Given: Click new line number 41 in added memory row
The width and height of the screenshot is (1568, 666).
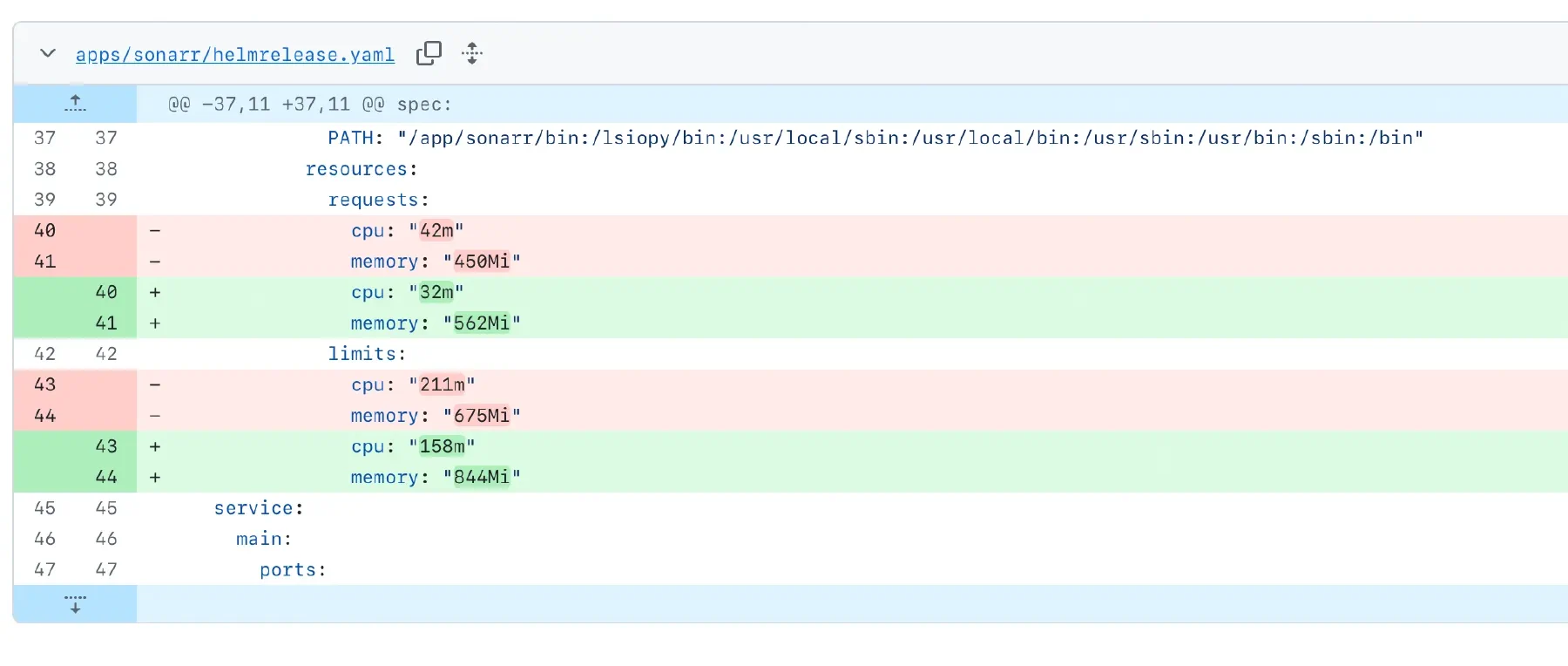Looking at the screenshot, I should [106, 323].
